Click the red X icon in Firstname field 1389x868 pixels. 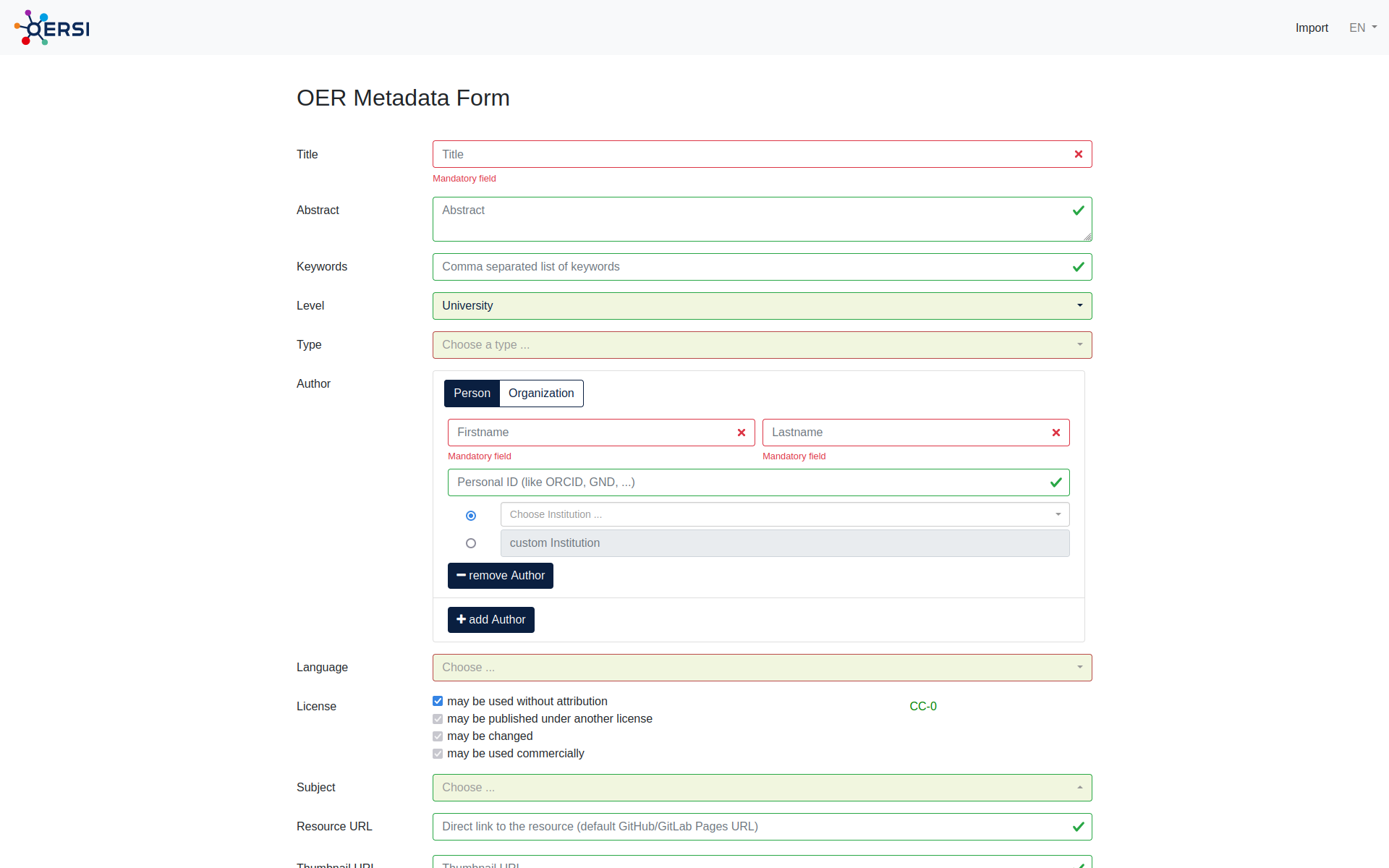point(741,433)
